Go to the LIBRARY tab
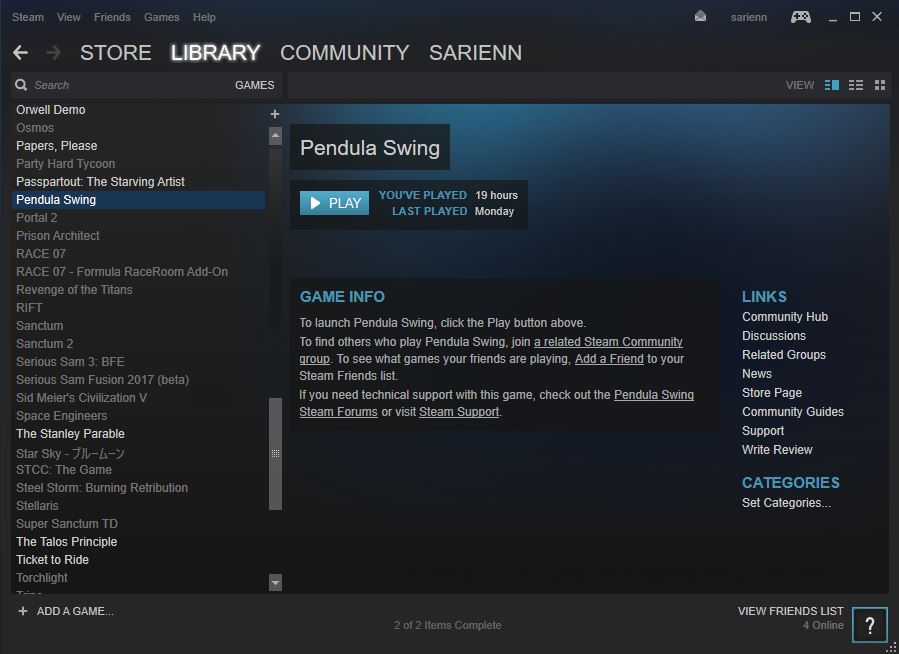 [x=216, y=53]
